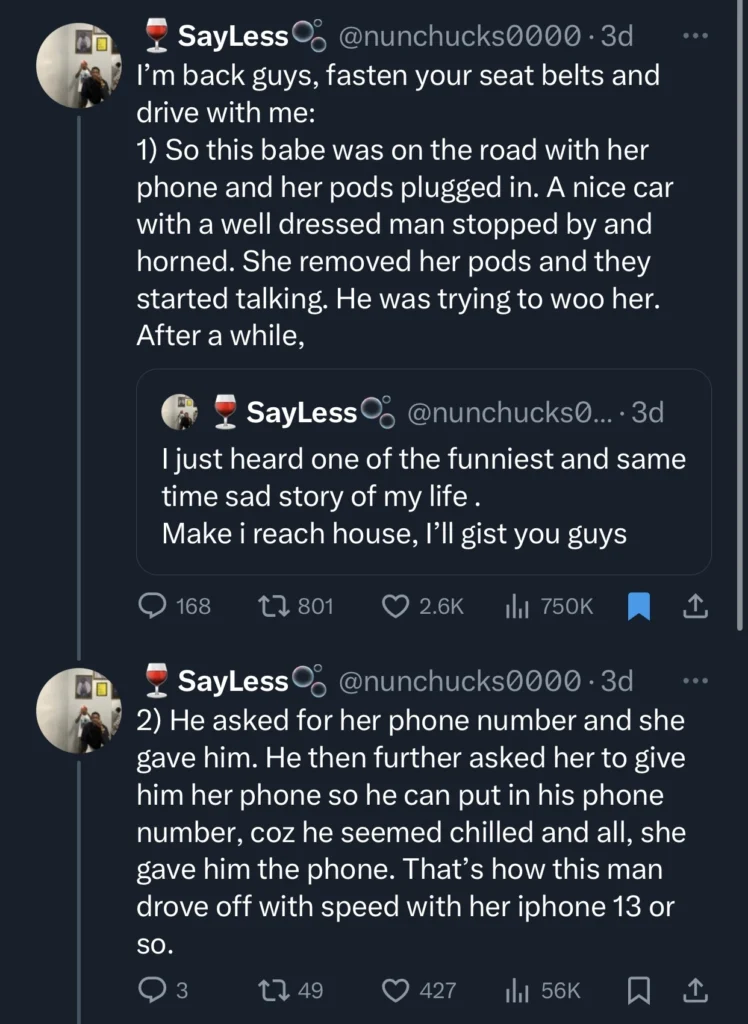The height and width of the screenshot is (1024, 748).
Task: Open view analytics showing 750K views
Action: click(519, 606)
